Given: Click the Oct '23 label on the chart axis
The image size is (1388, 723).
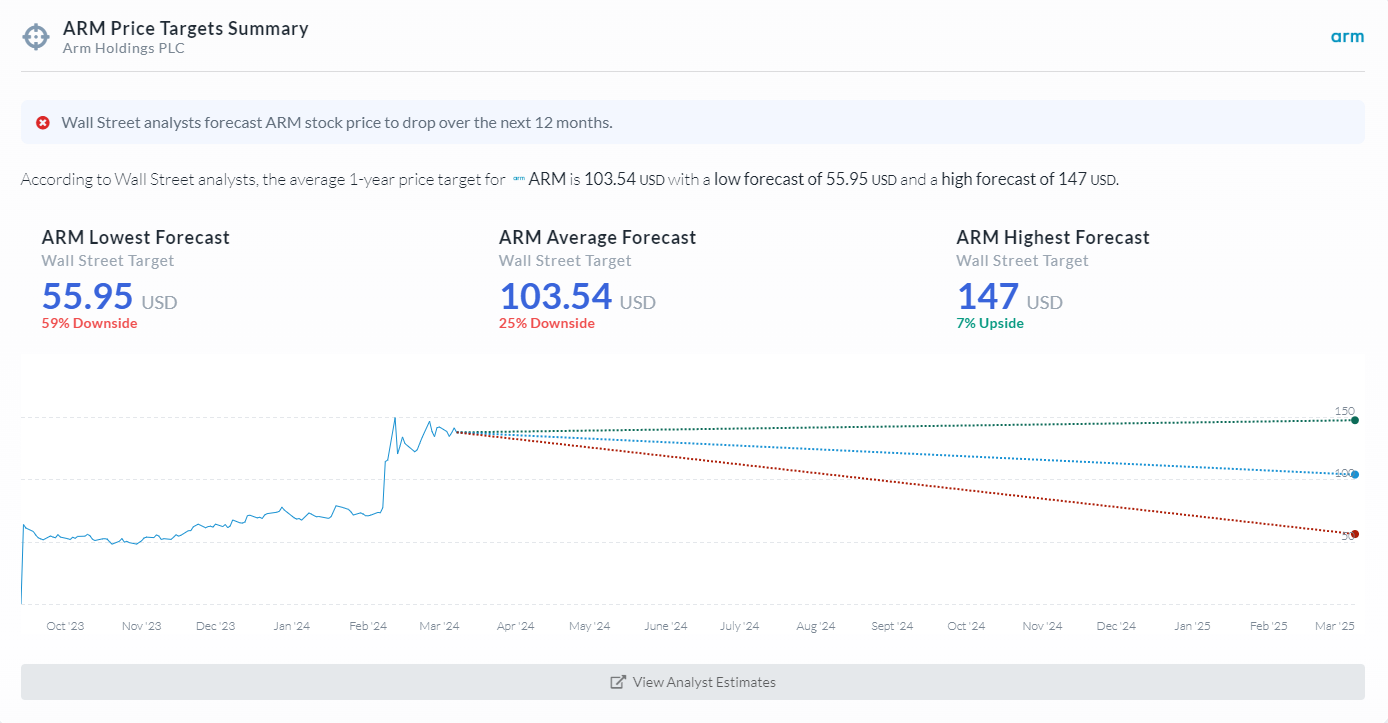Looking at the screenshot, I should coord(65,626).
